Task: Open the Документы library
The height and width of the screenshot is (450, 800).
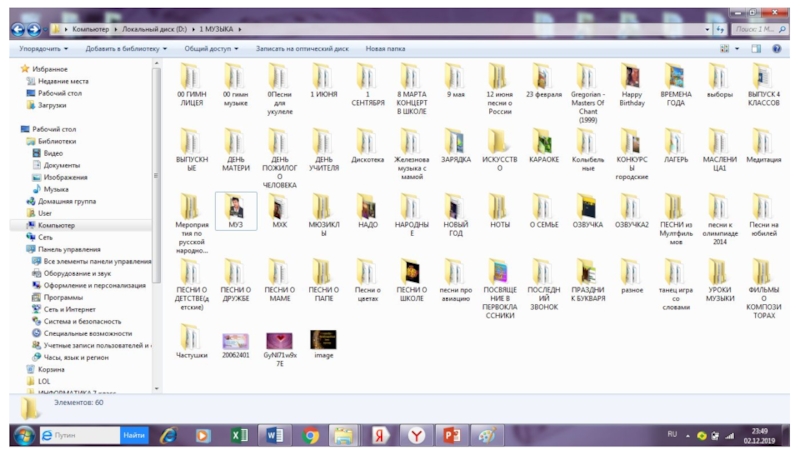Action: point(57,165)
